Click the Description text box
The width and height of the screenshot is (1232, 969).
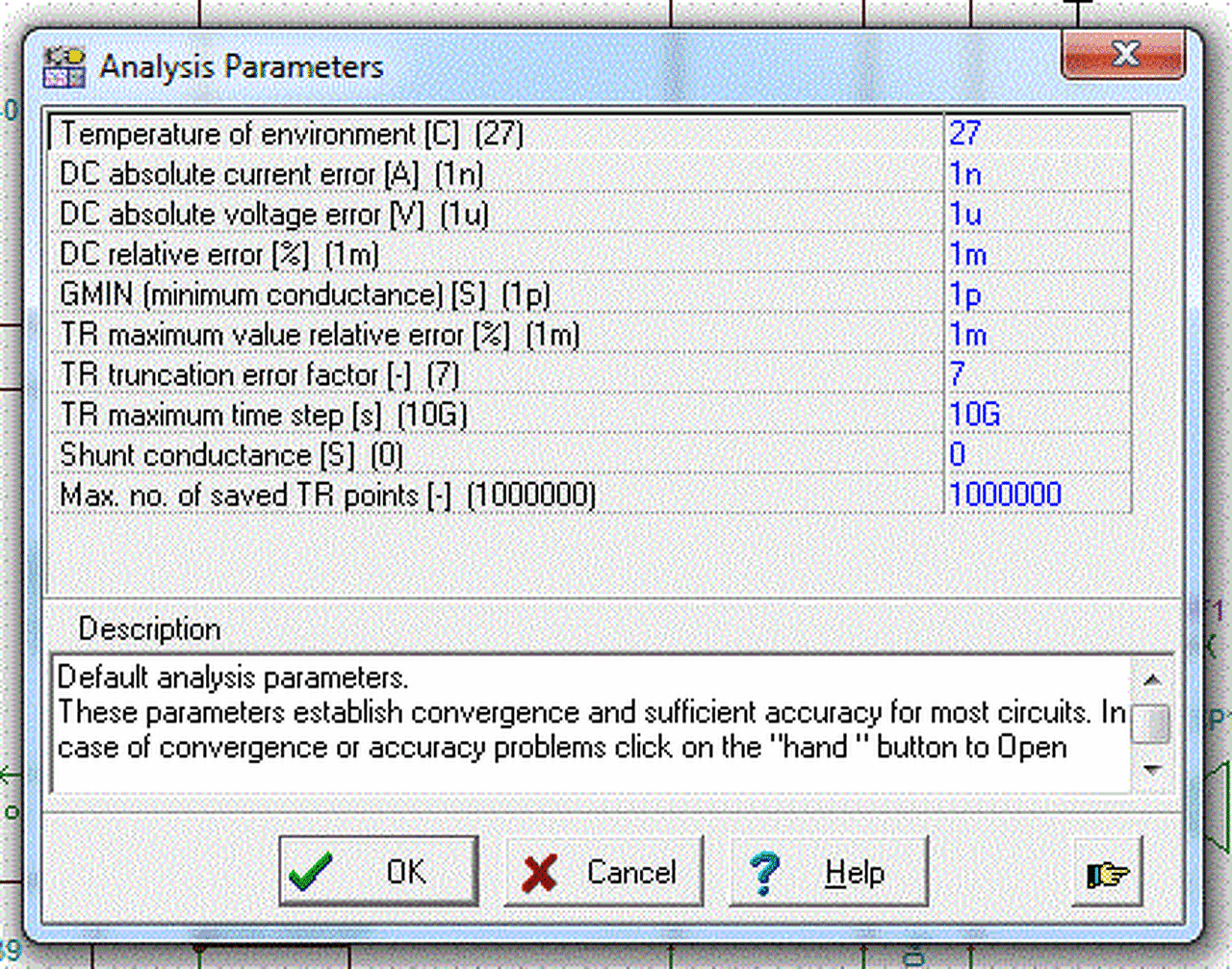592,724
